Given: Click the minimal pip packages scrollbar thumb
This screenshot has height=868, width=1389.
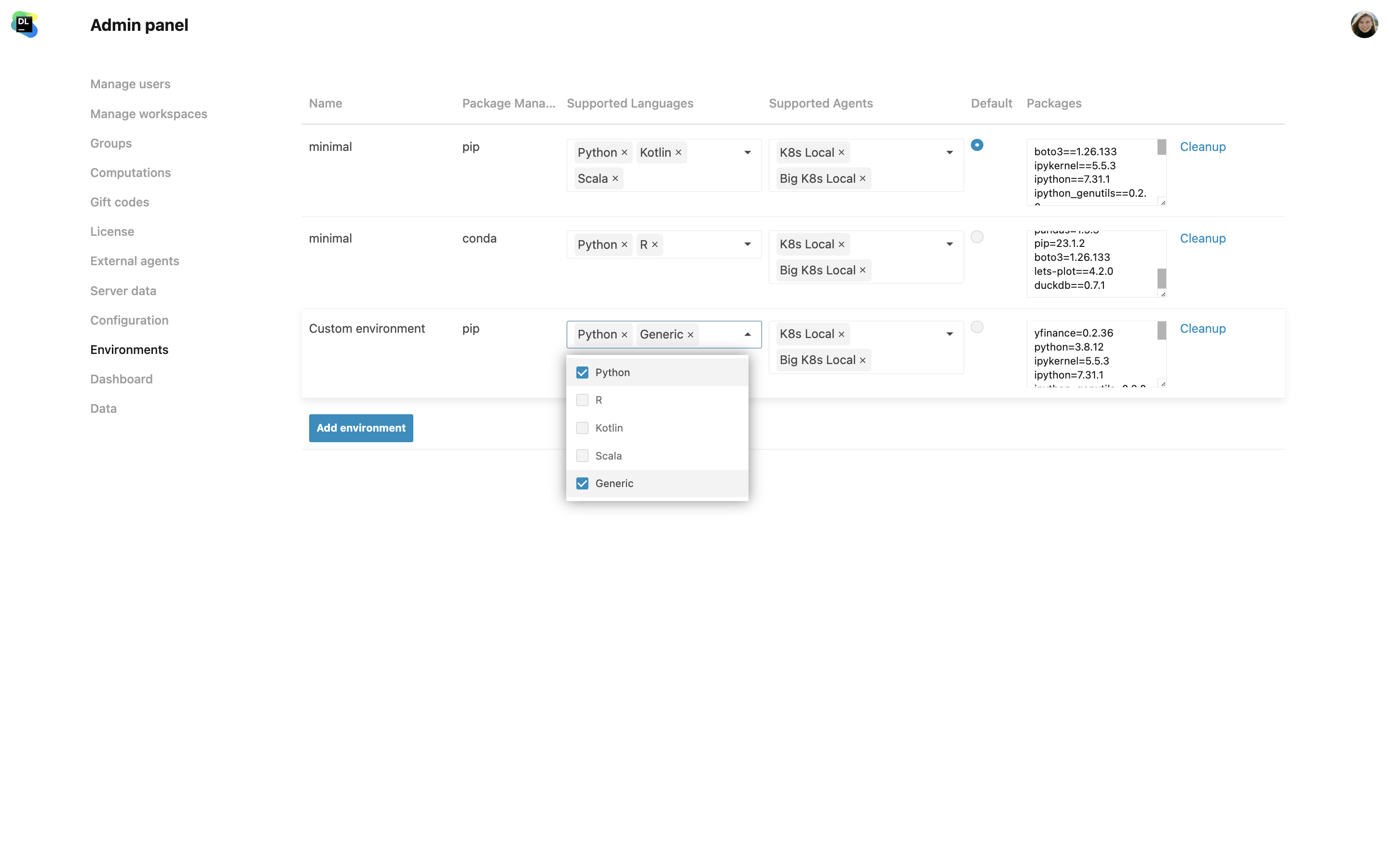Looking at the screenshot, I should coord(1161,148).
